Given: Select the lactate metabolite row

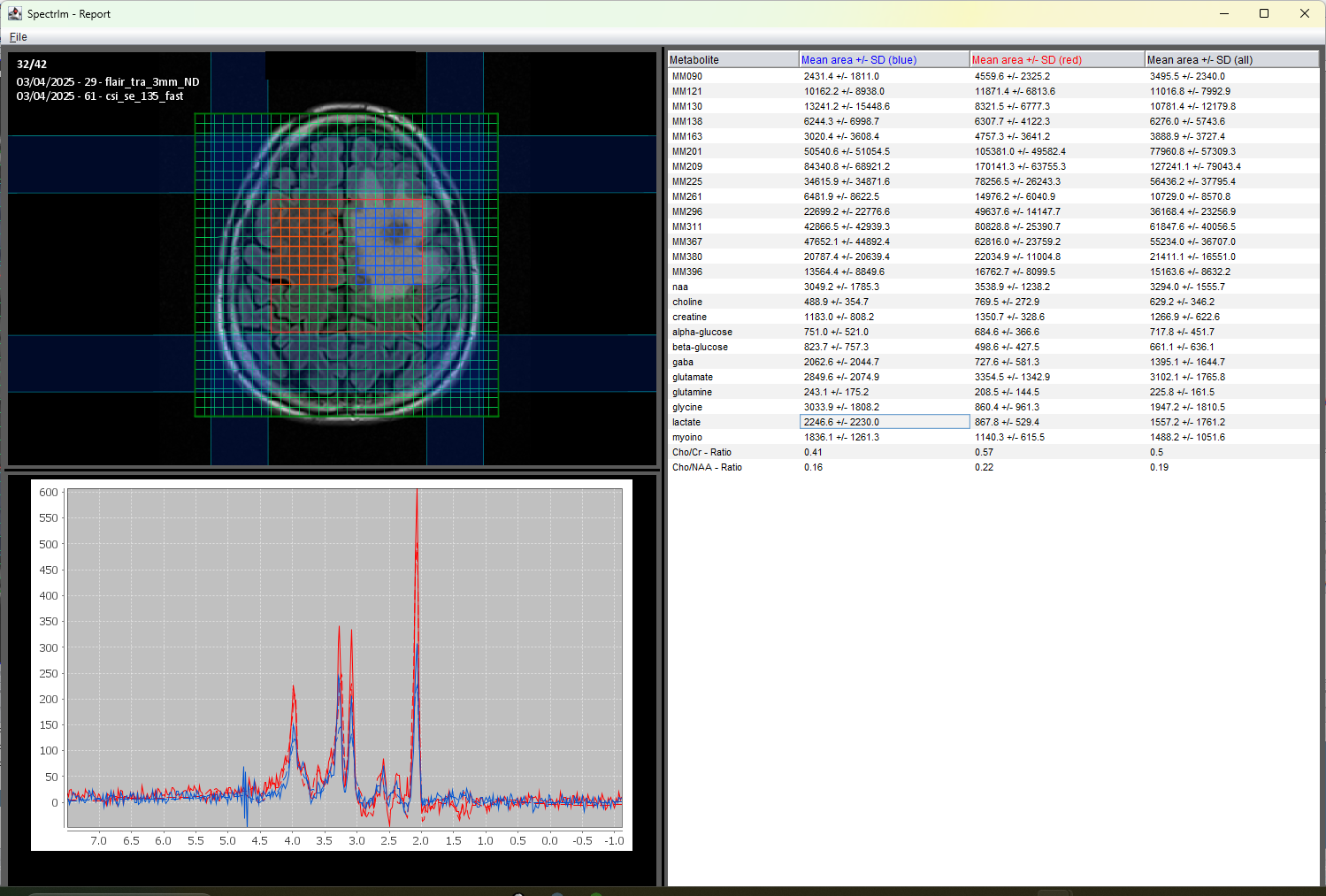Looking at the screenshot, I should point(993,422).
